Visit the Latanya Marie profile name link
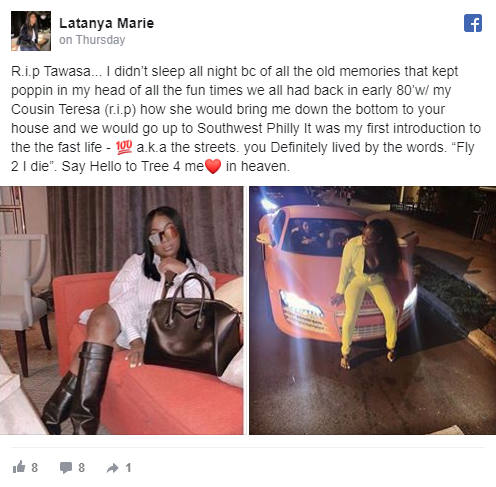The height and width of the screenshot is (487, 496). pyautogui.click(x=106, y=23)
